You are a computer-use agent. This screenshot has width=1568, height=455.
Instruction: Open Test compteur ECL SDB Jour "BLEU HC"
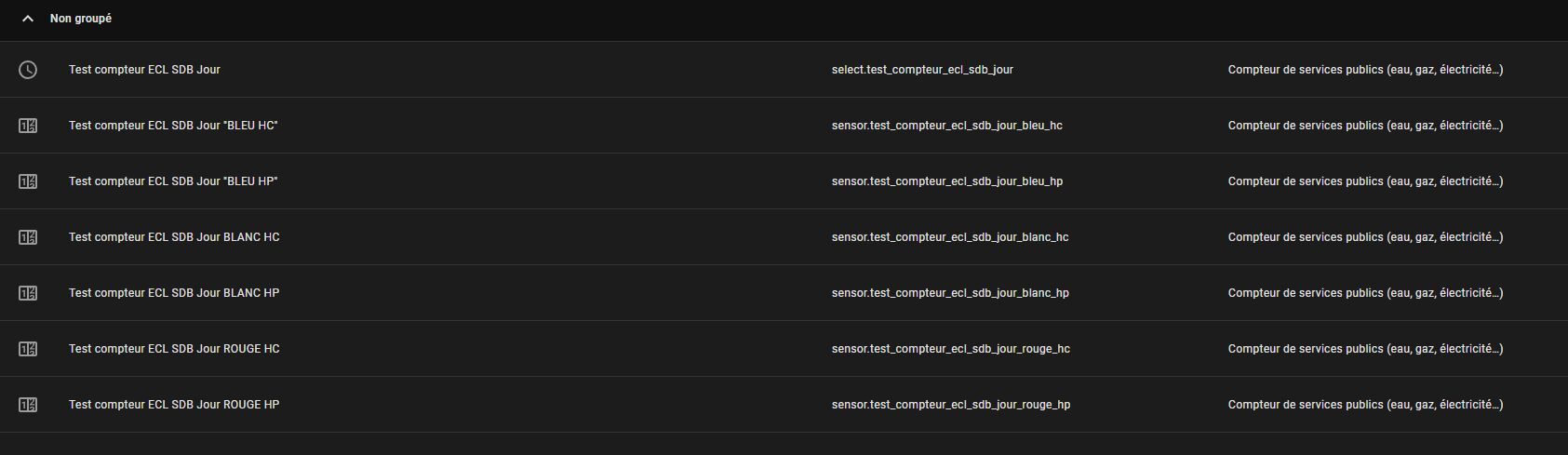pos(173,126)
